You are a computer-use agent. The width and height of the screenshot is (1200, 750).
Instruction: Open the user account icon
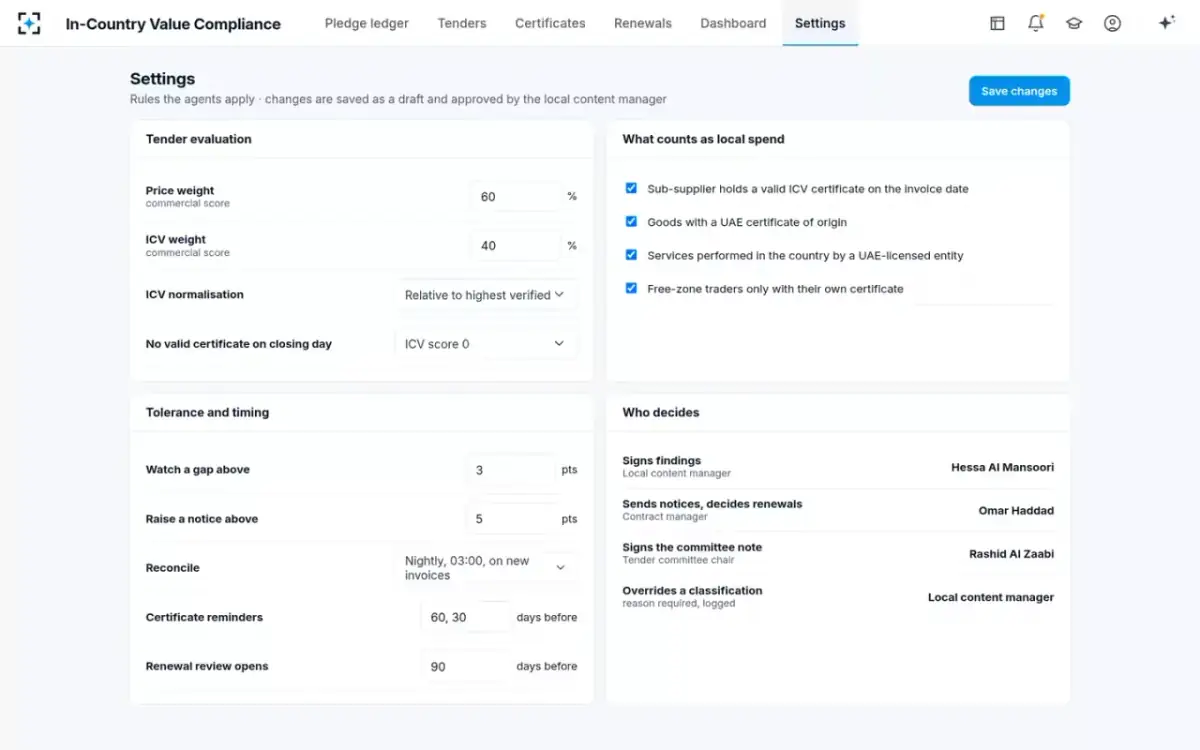click(x=1112, y=23)
